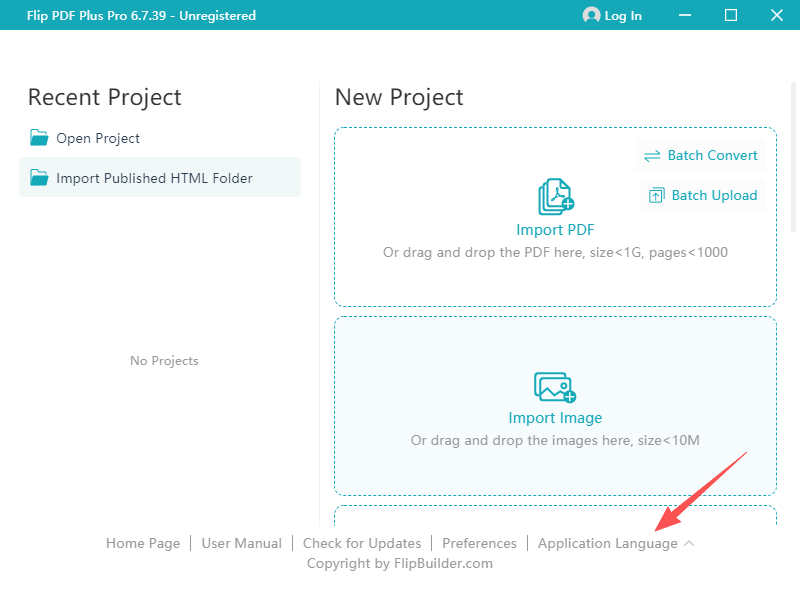Open the User Manual footer link

coord(241,543)
